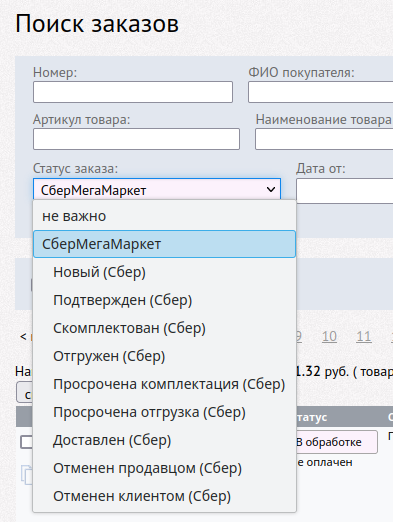
Task: Click the Номер input field
Action: [x=133, y=92]
